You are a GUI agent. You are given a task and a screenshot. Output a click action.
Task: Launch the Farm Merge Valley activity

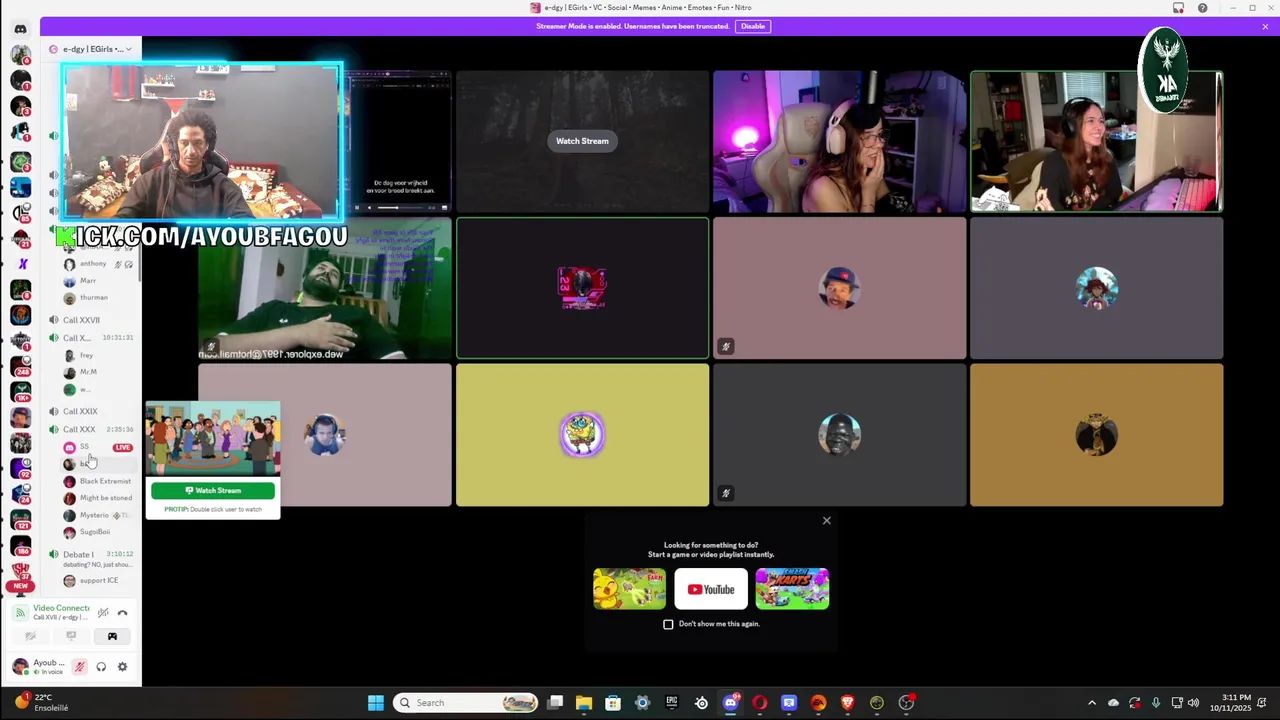click(629, 589)
